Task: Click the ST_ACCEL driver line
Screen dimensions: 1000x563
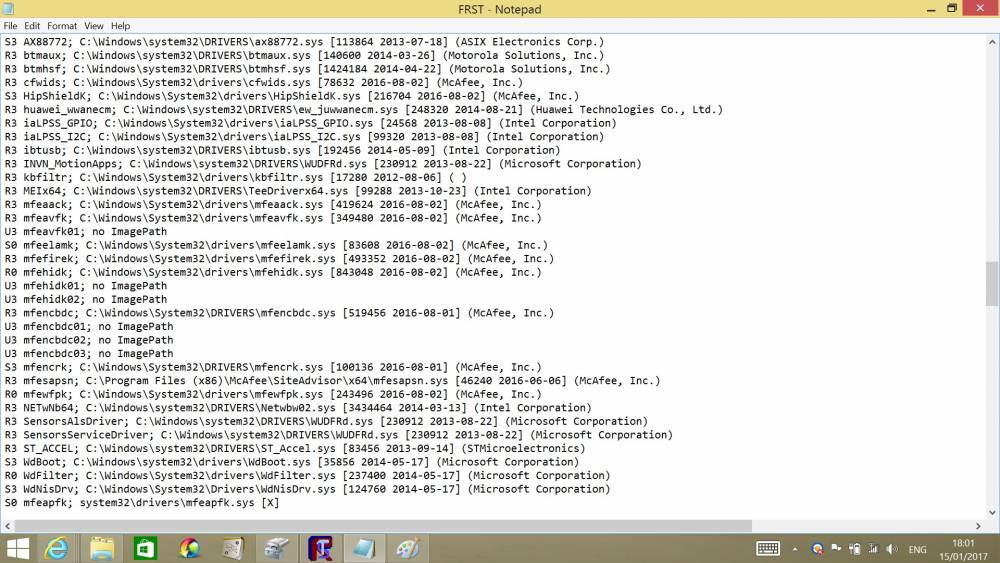Action: point(295,449)
